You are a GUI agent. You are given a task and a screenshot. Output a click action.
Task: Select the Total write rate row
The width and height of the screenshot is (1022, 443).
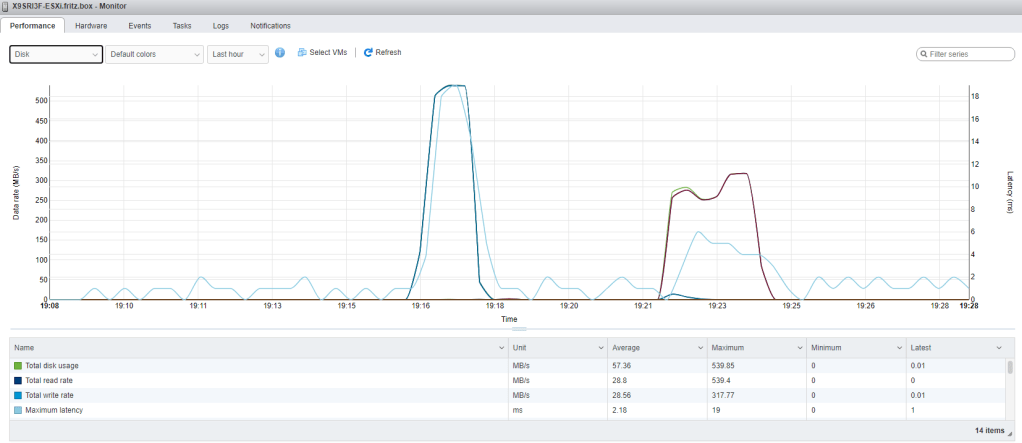tap(507, 395)
